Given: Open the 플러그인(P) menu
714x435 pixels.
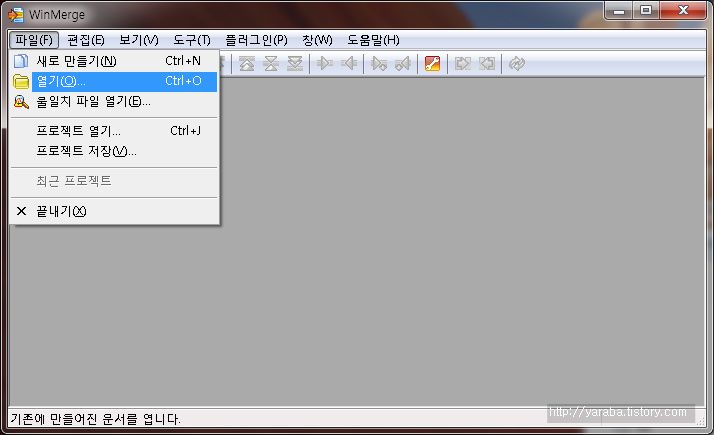Looking at the screenshot, I should (256, 40).
